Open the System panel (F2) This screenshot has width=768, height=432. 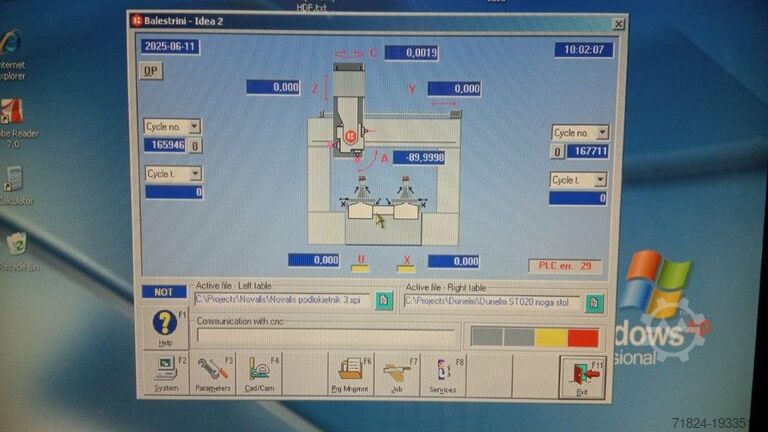(x=166, y=376)
